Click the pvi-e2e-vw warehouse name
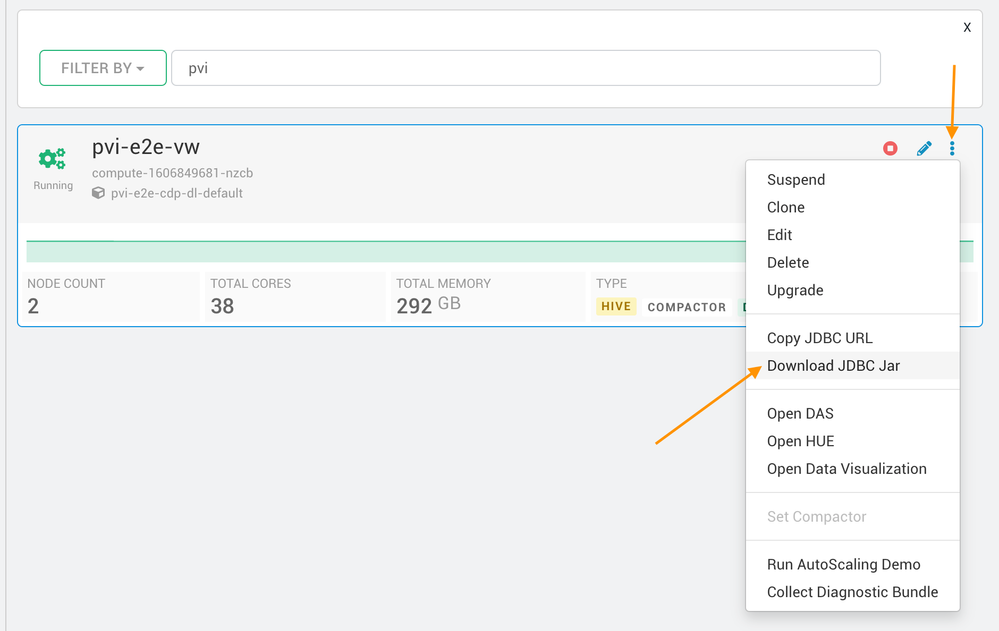999x631 pixels. [x=146, y=148]
